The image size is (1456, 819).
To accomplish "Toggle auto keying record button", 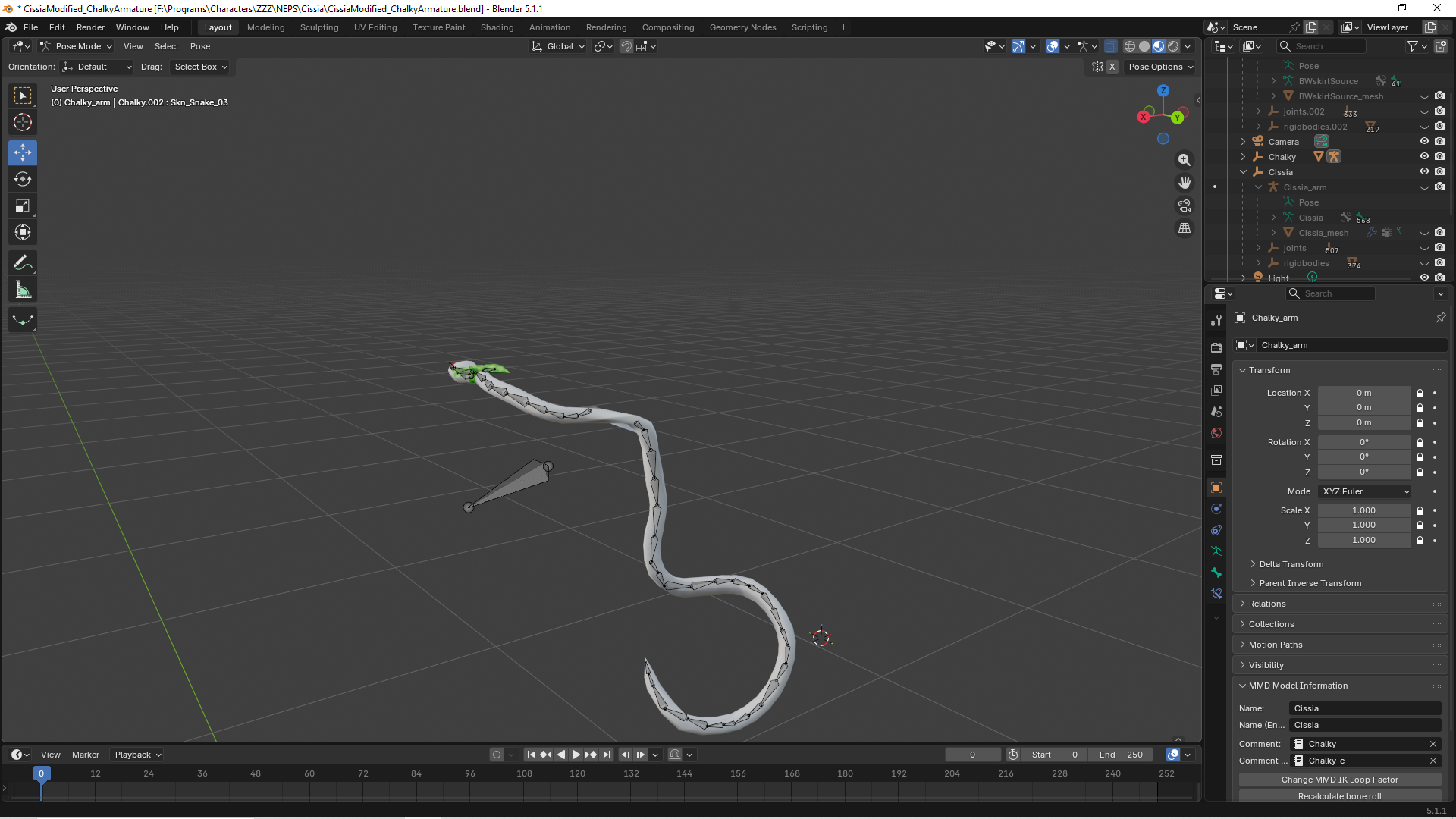I will [x=497, y=755].
